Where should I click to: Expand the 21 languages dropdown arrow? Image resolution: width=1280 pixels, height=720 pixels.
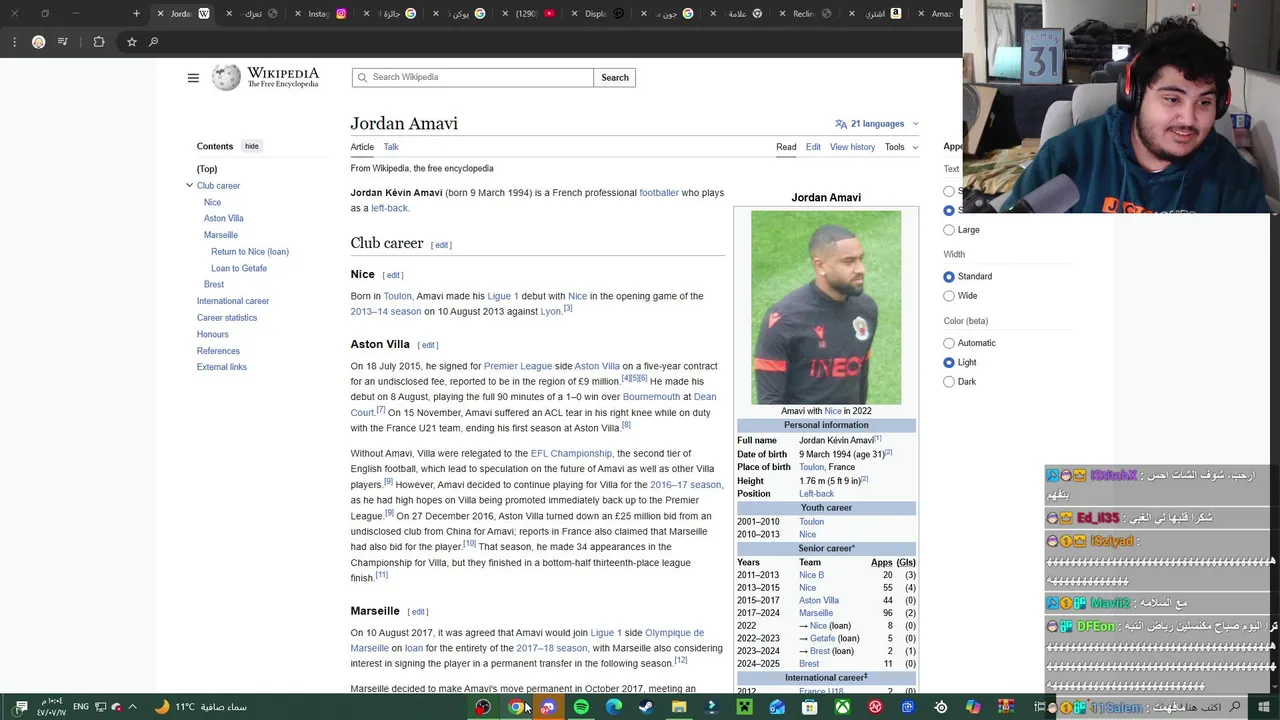[915, 124]
